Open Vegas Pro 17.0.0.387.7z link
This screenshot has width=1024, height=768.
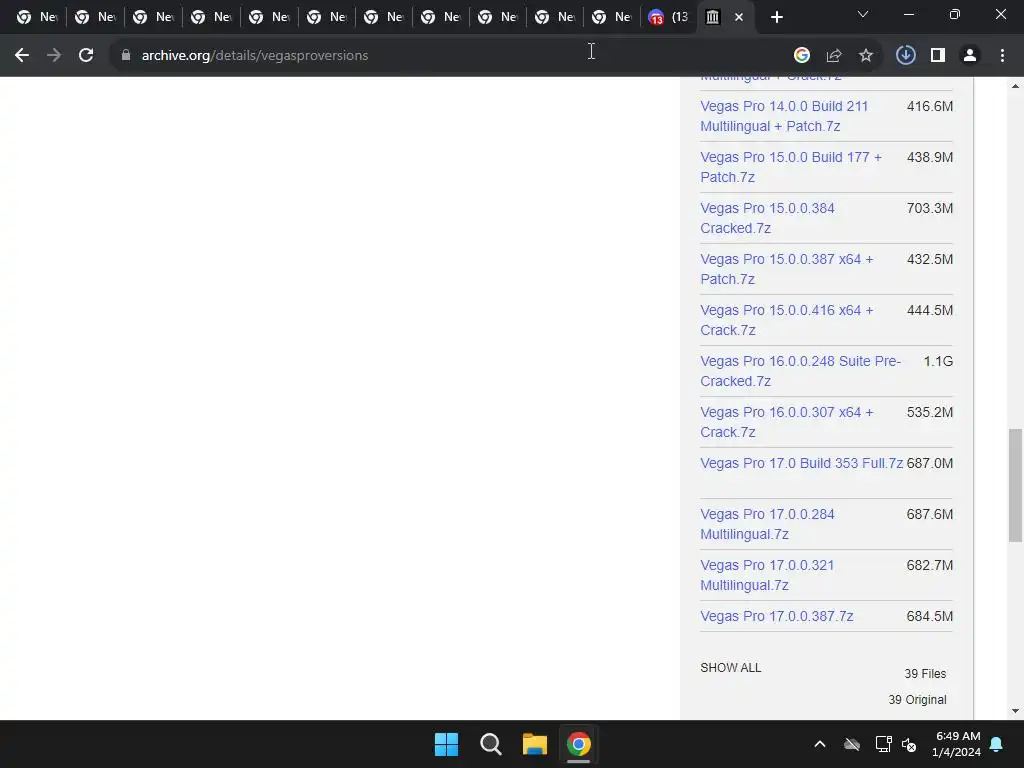[x=776, y=616]
